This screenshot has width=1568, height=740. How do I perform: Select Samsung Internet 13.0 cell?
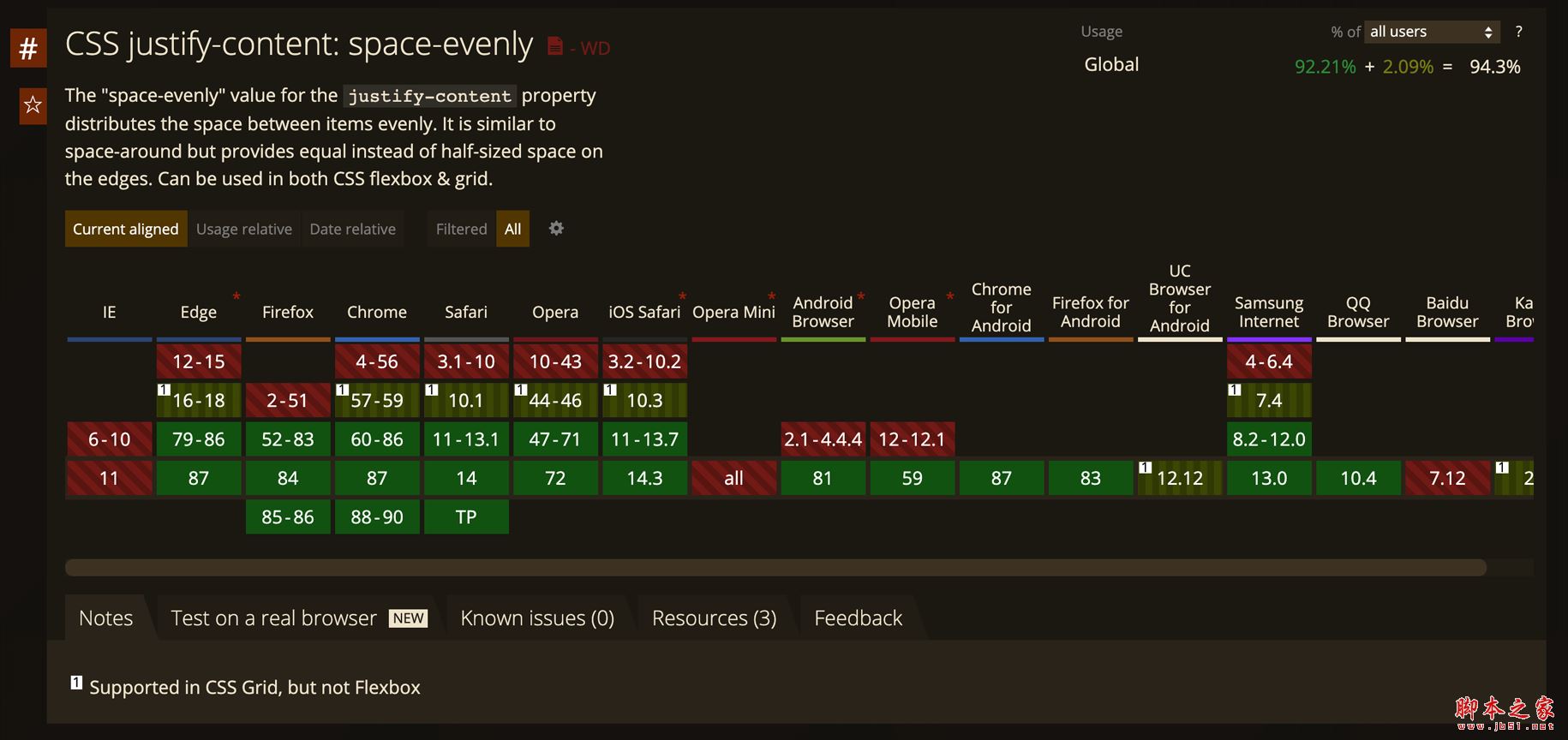[1269, 478]
